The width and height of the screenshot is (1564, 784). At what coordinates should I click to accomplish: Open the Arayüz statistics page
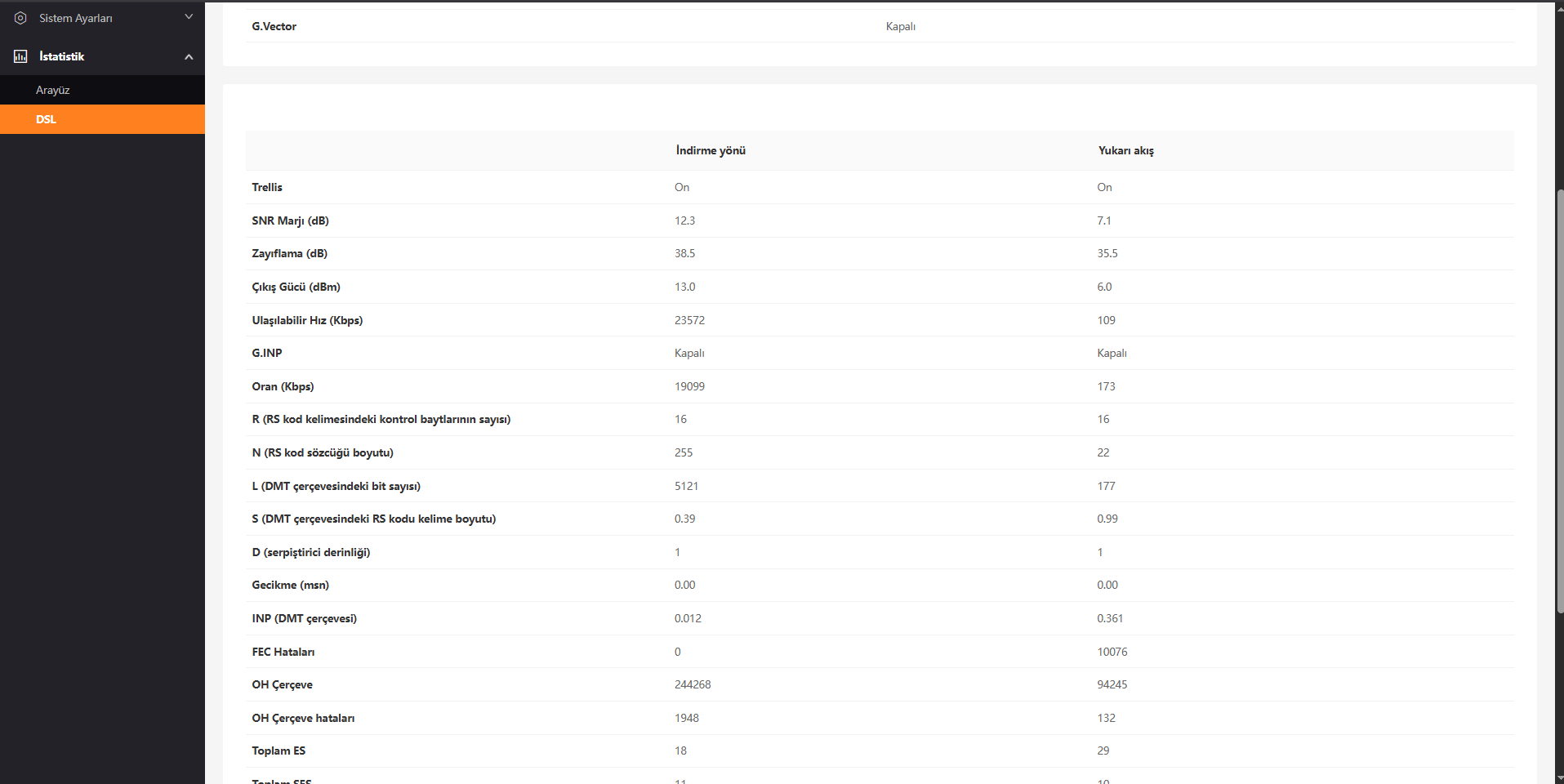[53, 90]
